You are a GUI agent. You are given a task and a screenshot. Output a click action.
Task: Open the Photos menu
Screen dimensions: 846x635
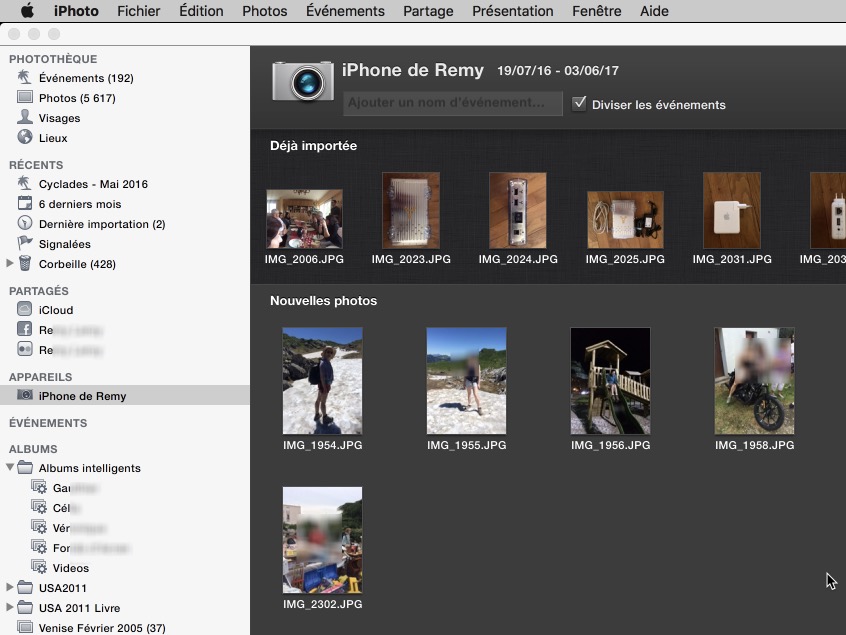pos(264,11)
